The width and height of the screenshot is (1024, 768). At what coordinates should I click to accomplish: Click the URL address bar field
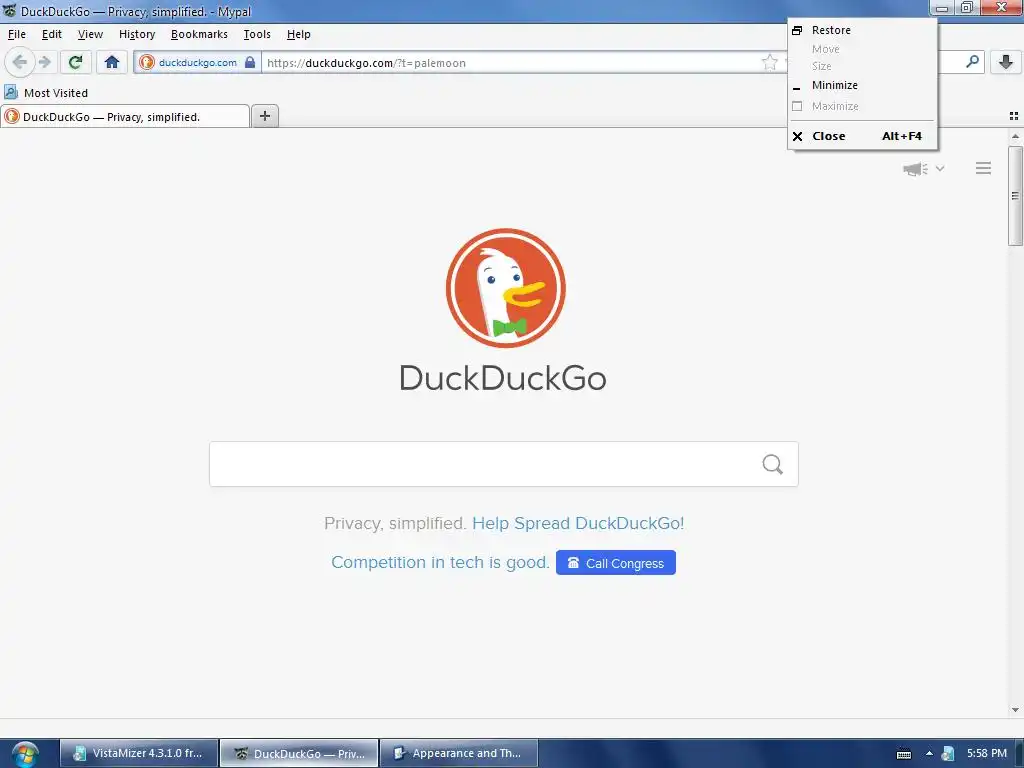point(509,63)
